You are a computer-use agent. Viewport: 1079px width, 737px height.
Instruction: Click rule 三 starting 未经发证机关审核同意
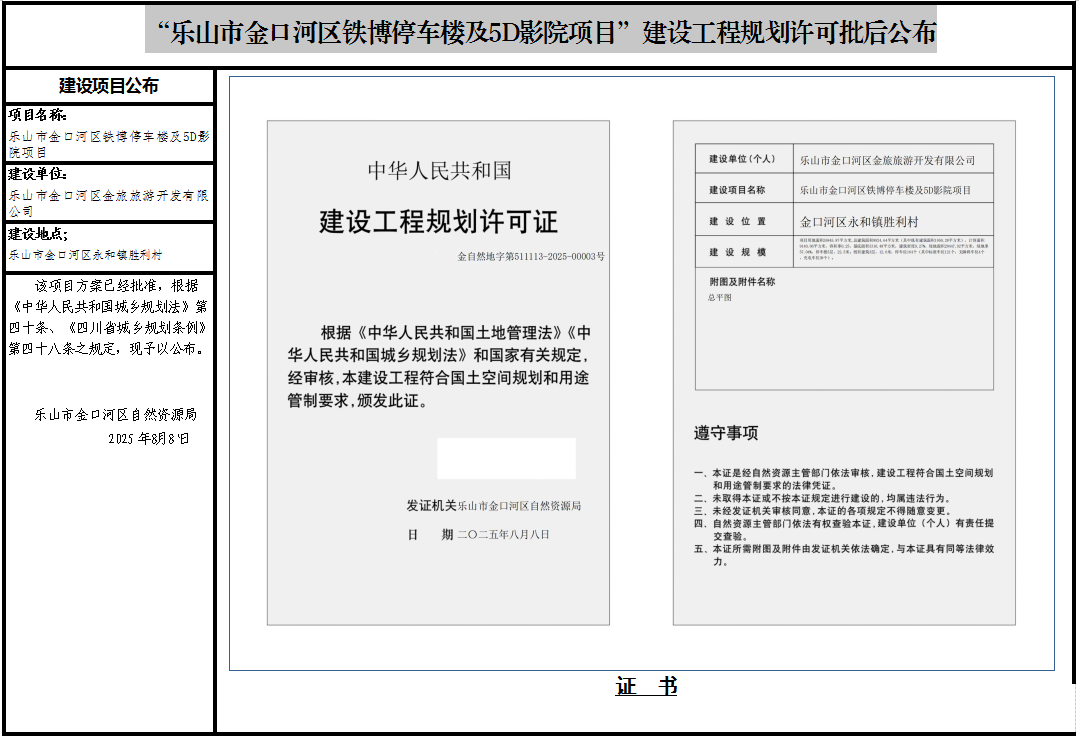[x=823, y=511]
